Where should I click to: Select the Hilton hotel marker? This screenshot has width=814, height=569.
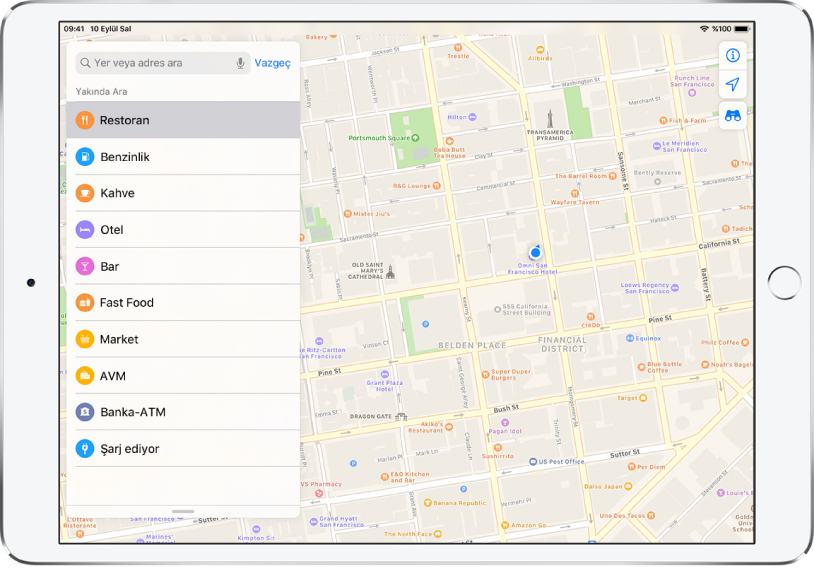472,117
